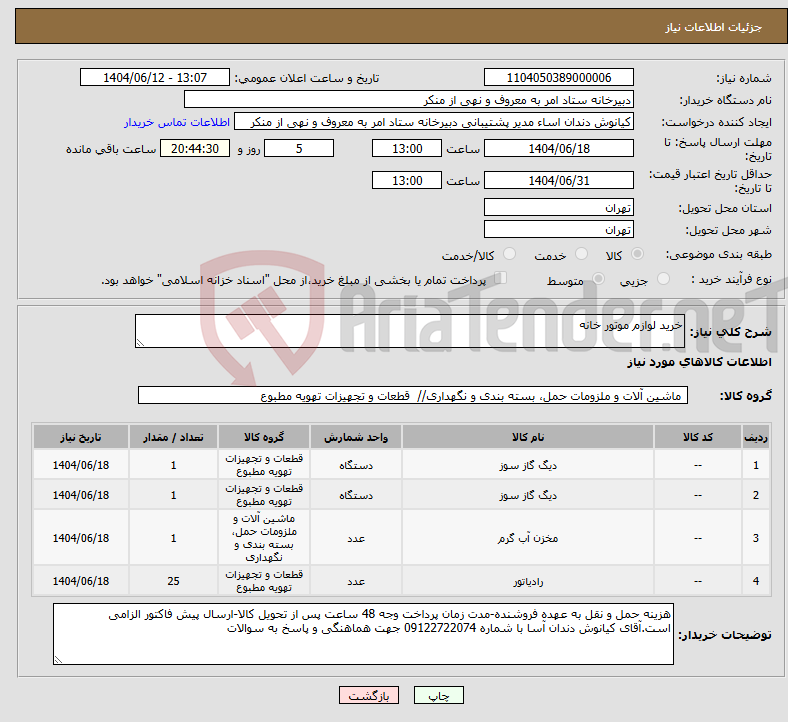Click the مخزن آب گرم item name
Screen dimensions: 788x722
click(528, 538)
